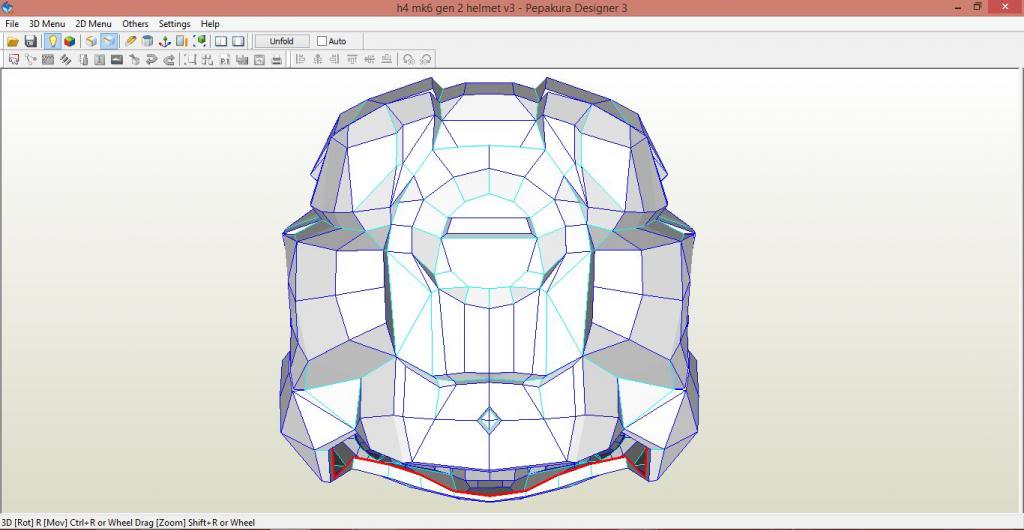Click the align horizontal center icon
Screen dimensions: 1024x530
point(318,59)
